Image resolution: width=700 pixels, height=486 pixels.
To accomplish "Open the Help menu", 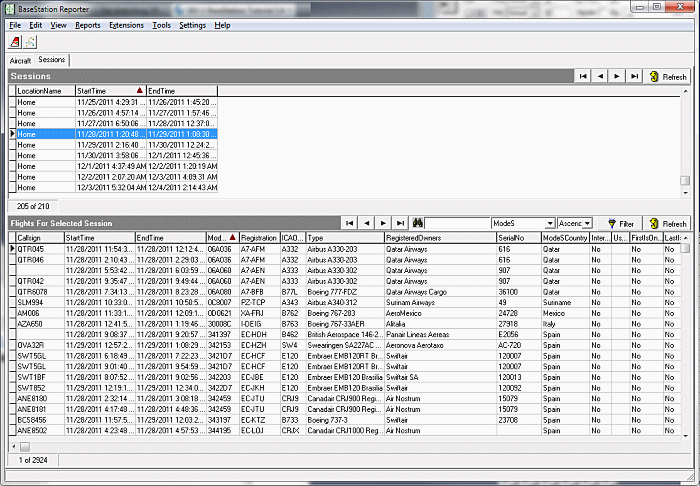I will (x=222, y=25).
